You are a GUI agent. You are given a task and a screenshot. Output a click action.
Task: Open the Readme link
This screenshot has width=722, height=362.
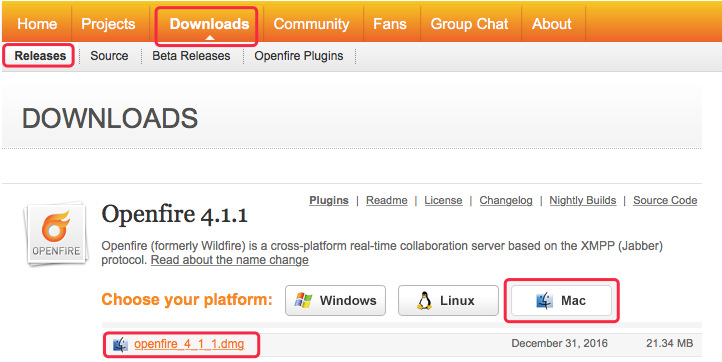click(x=387, y=200)
